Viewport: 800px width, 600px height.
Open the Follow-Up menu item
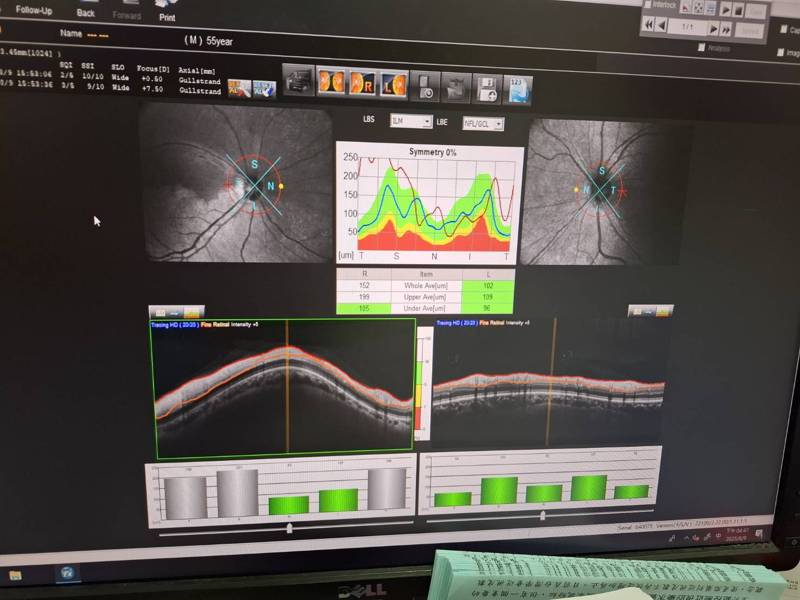(34, 10)
